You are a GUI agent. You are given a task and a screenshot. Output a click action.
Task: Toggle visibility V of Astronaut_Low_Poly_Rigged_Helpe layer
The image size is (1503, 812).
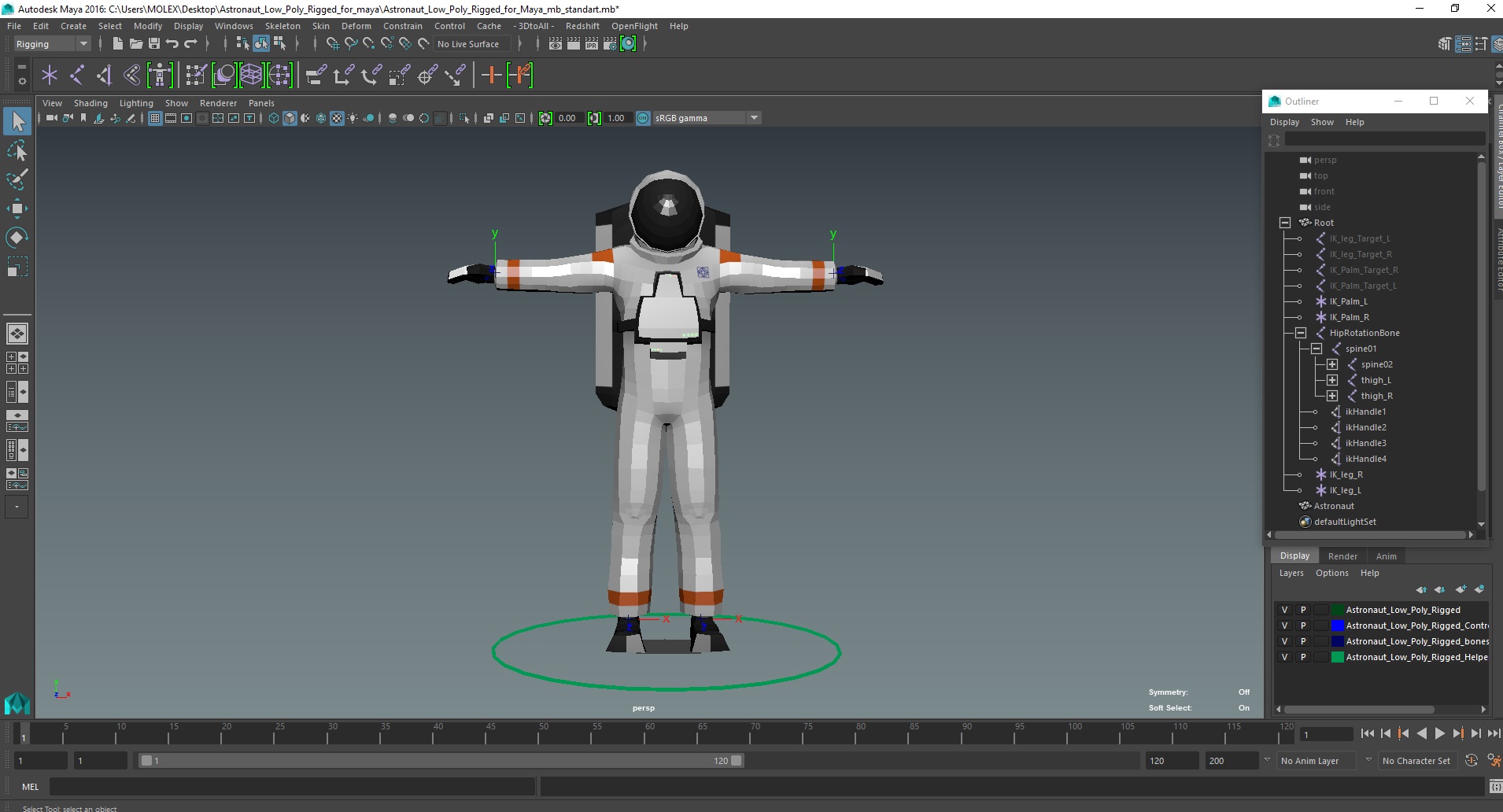point(1284,657)
